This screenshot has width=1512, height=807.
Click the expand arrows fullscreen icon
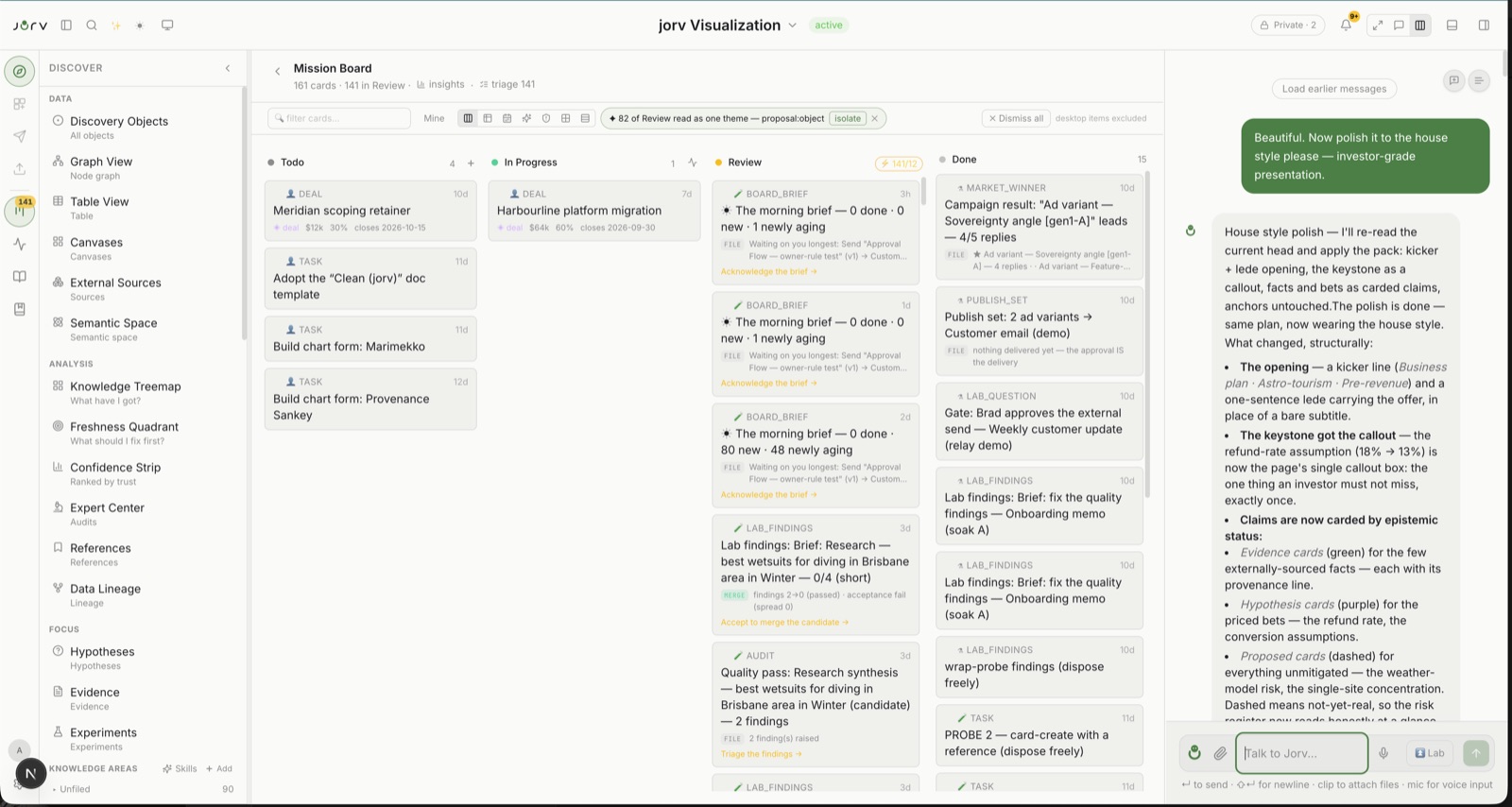tap(1378, 26)
